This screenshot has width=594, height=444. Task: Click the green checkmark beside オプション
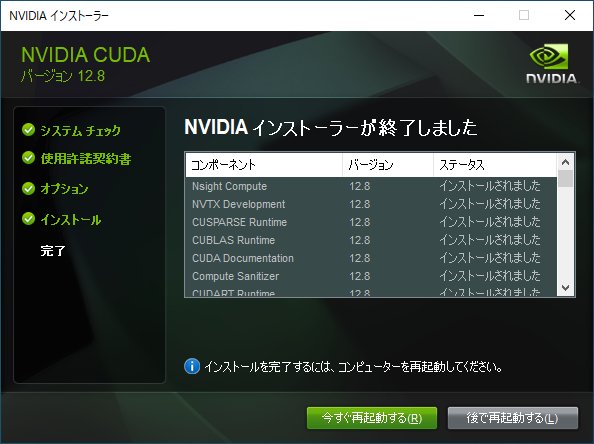pos(28,188)
